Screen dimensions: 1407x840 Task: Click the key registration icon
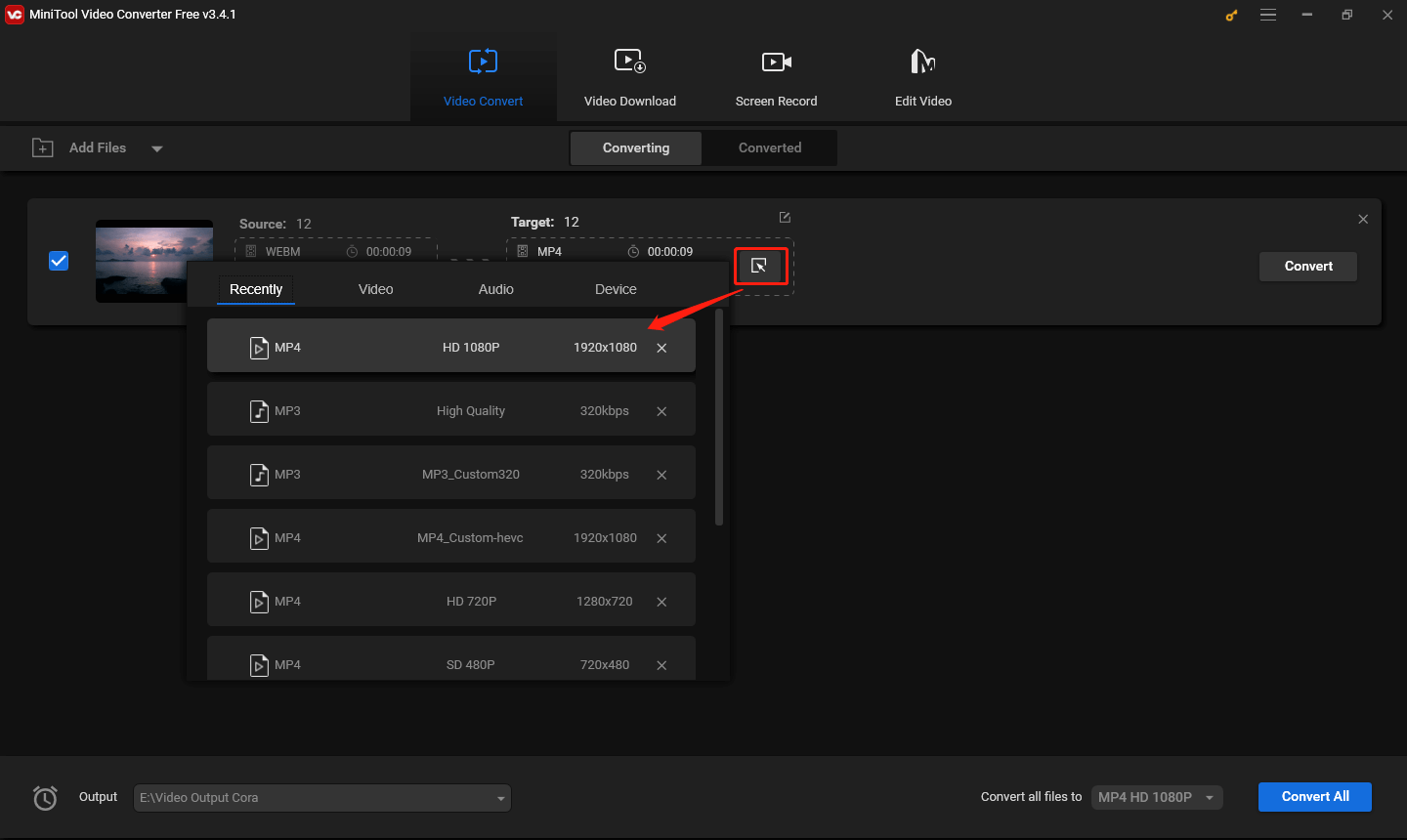tap(1231, 15)
